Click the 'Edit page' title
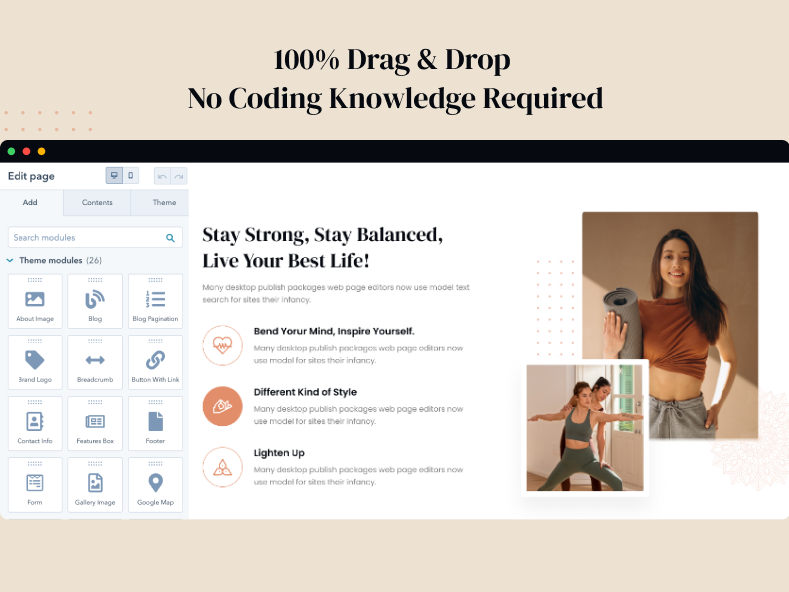The height and width of the screenshot is (592, 789). (31, 176)
